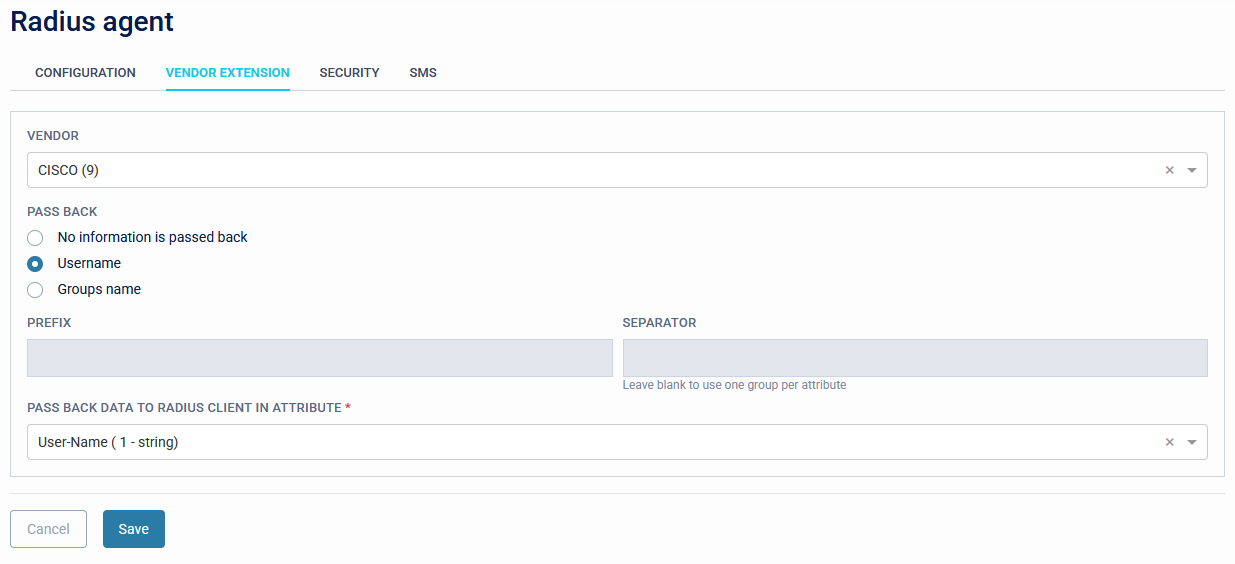Switch to the Configuration tab
Viewport: 1235px width, 564px height.
pos(85,73)
